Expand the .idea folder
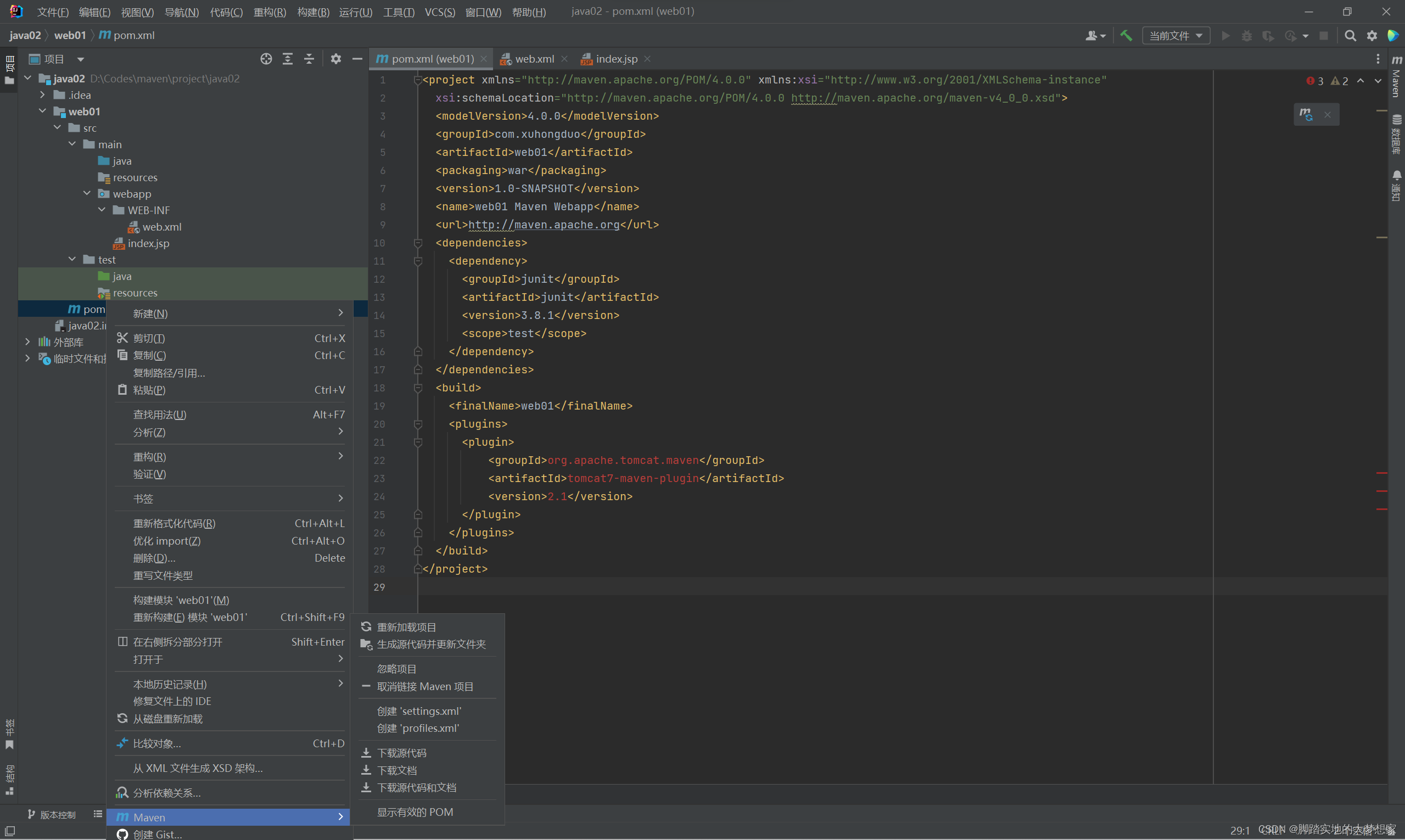Image resolution: width=1405 pixels, height=840 pixels. coord(42,94)
